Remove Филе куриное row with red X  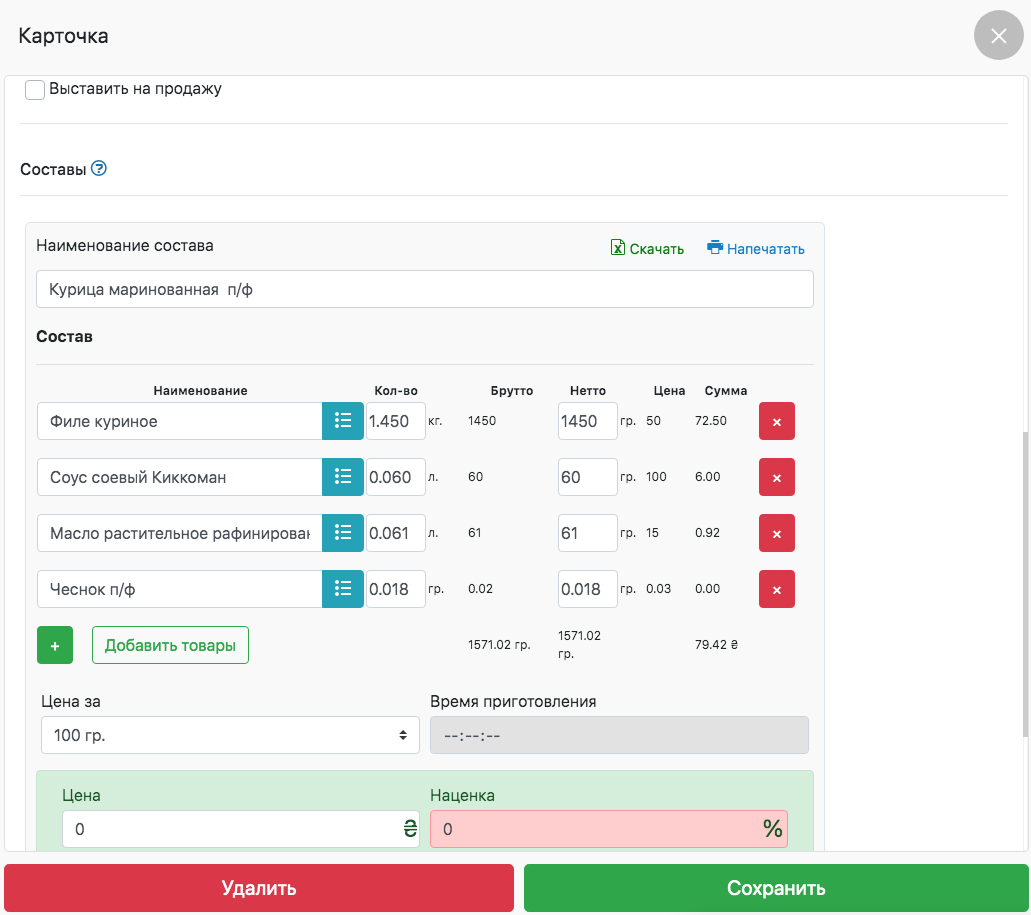777,421
